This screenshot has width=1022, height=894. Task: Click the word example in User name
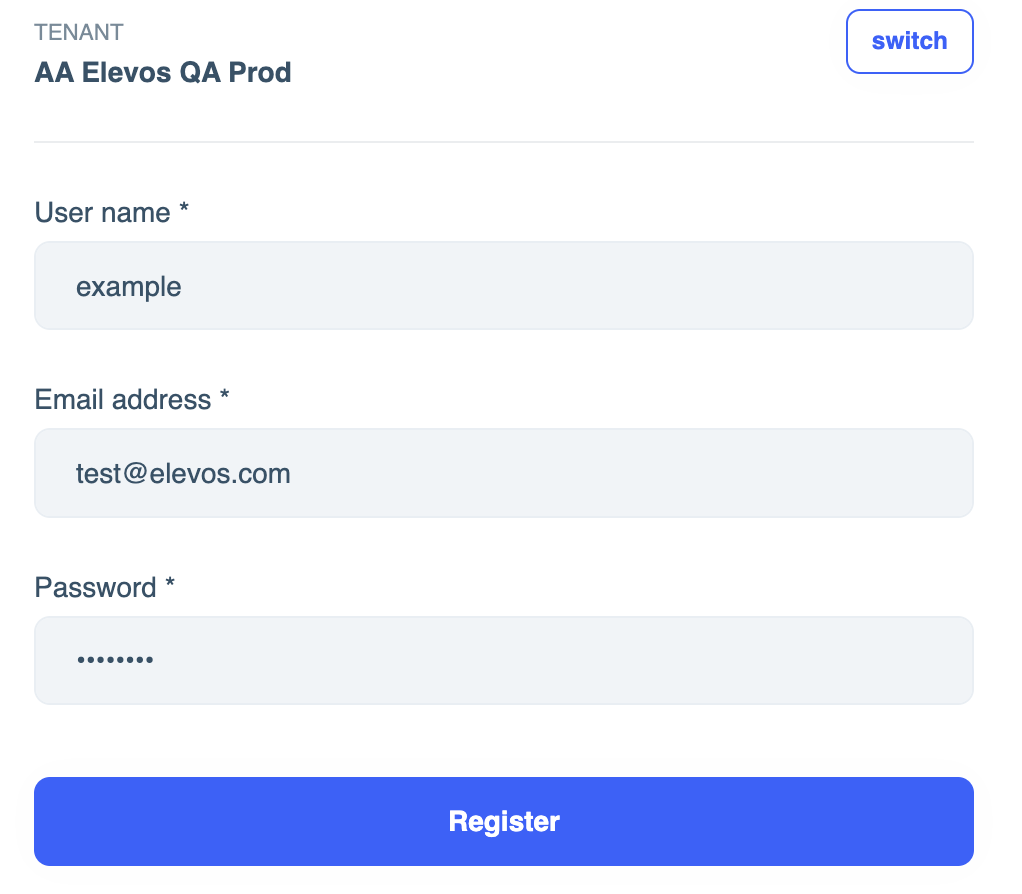point(129,287)
